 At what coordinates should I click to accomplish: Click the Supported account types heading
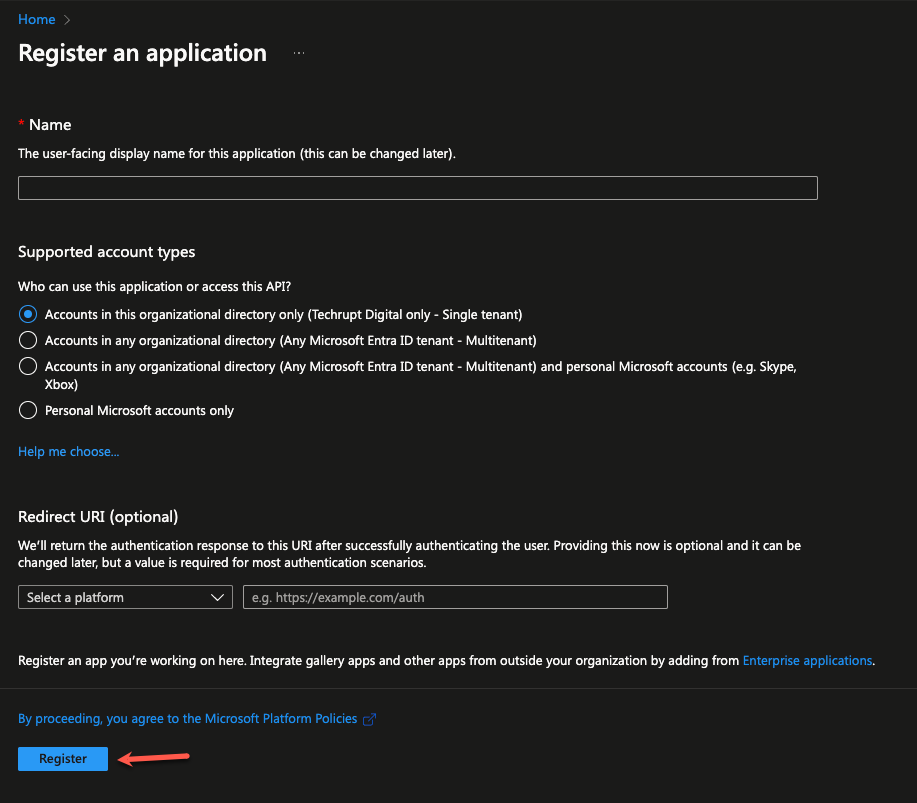tap(107, 252)
